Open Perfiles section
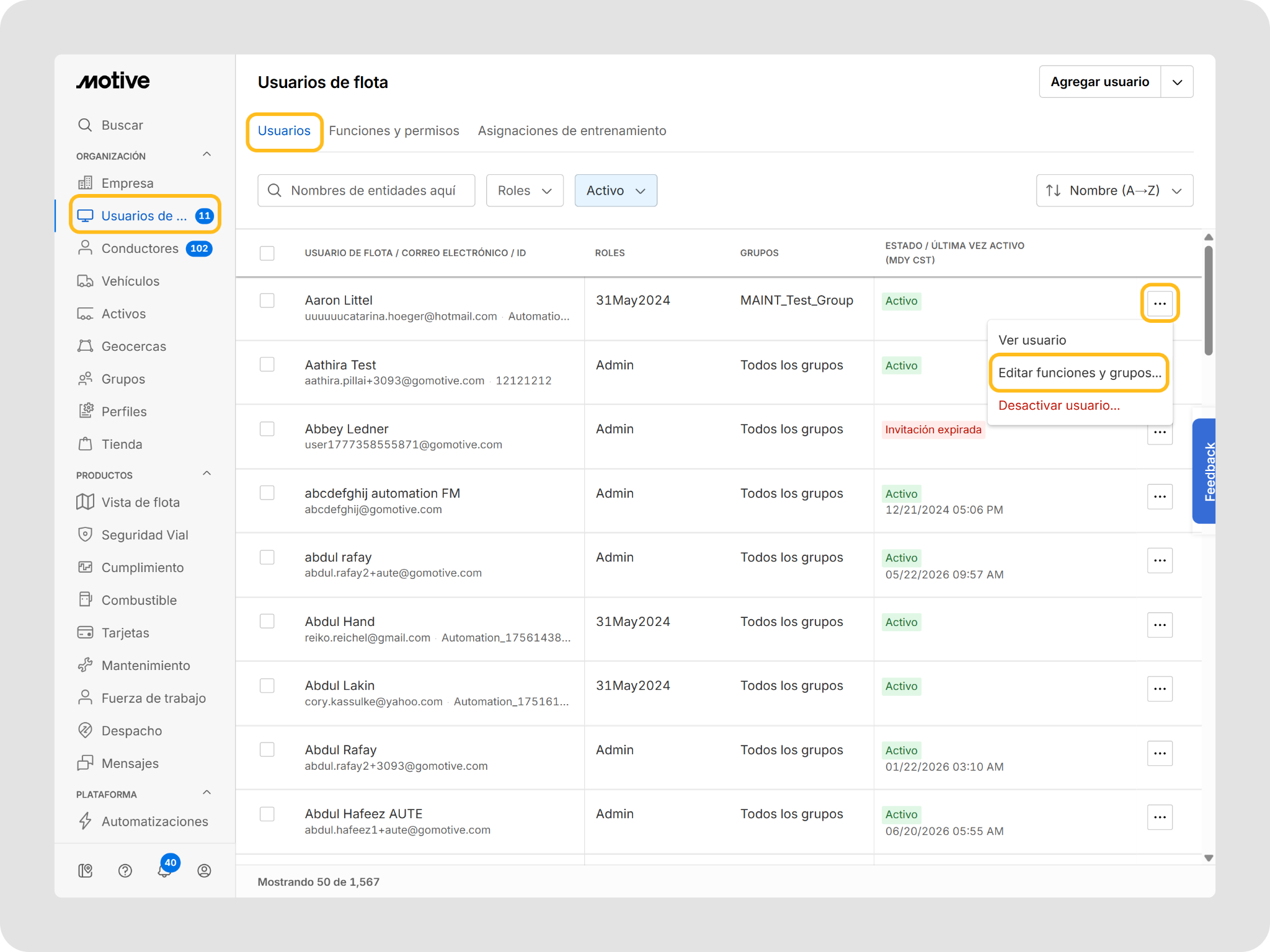Viewport: 1270px width, 952px height. pos(112,412)
